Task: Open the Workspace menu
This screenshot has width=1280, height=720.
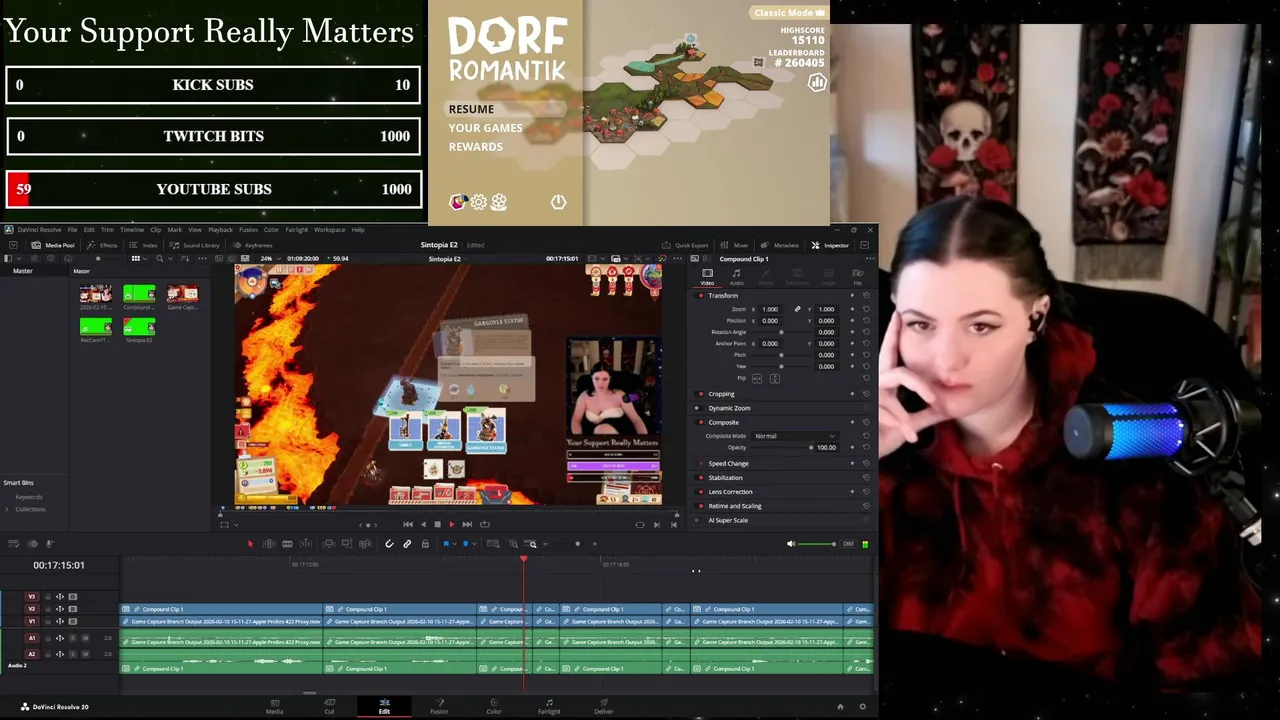Action: pyautogui.click(x=329, y=230)
